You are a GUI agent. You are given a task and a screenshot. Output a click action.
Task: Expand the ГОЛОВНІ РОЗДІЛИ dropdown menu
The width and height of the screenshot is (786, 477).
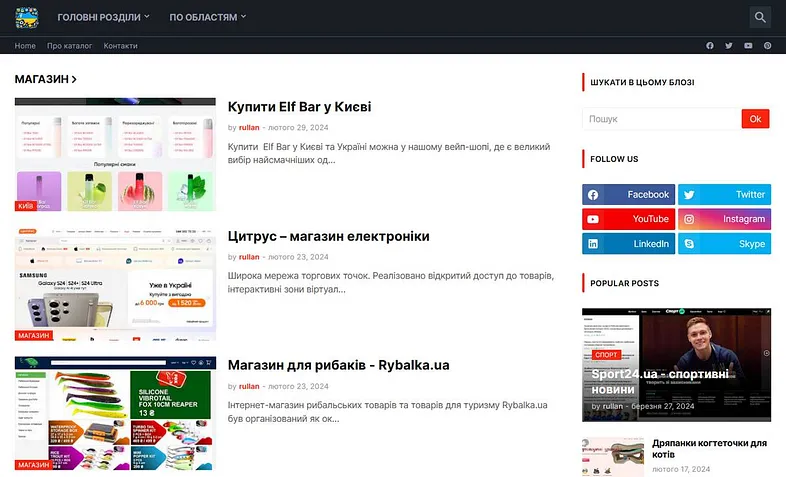[x=103, y=17]
